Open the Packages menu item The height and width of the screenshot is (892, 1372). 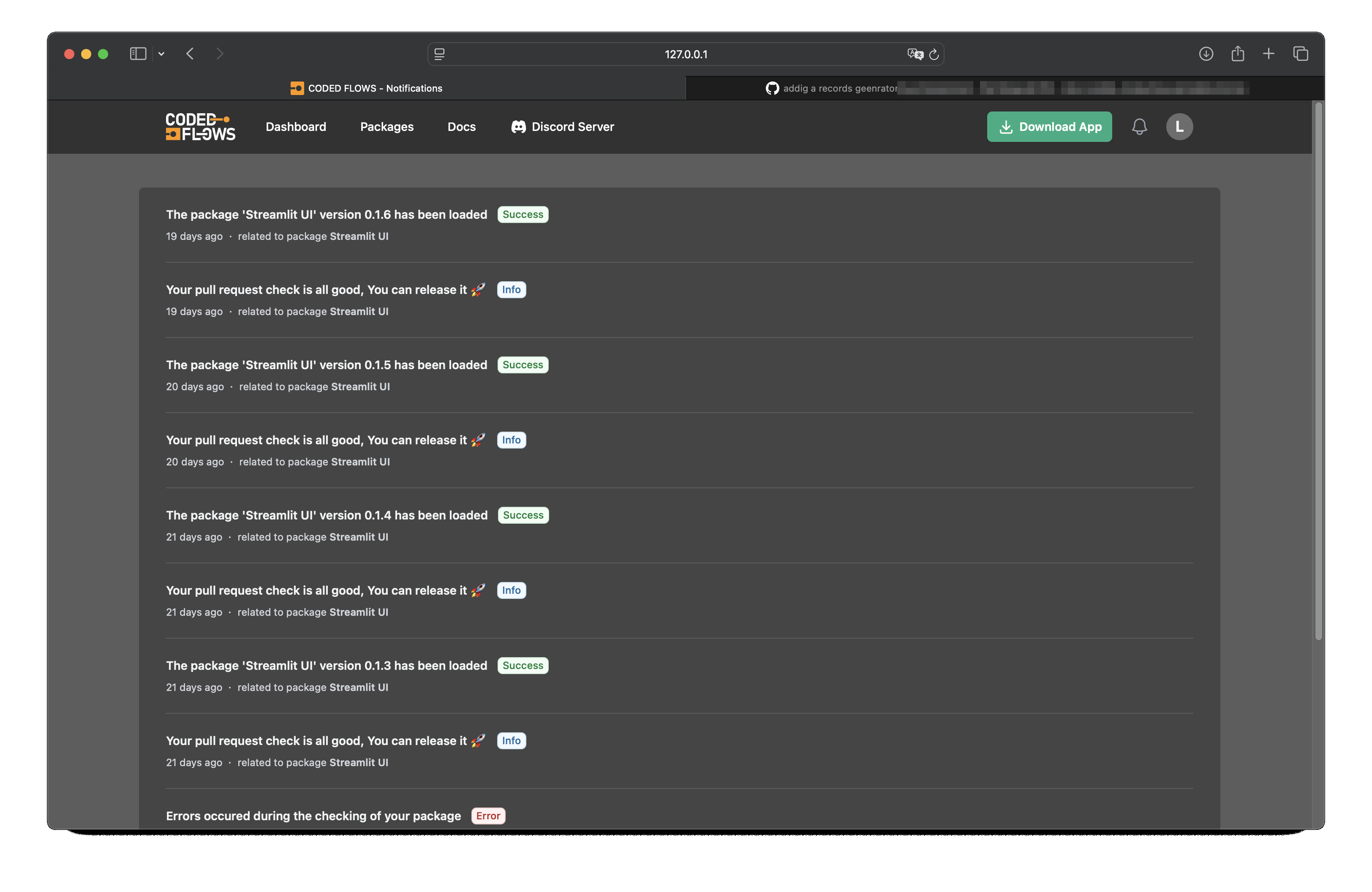[387, 127]
